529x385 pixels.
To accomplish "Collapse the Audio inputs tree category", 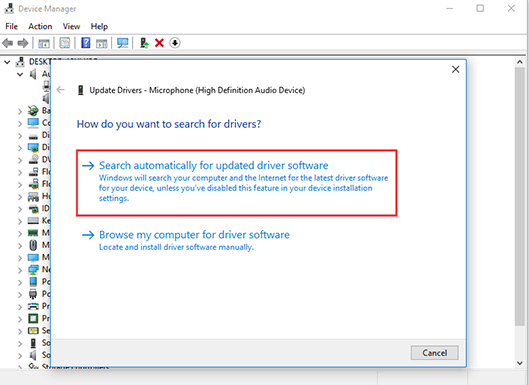I will 20,74.
